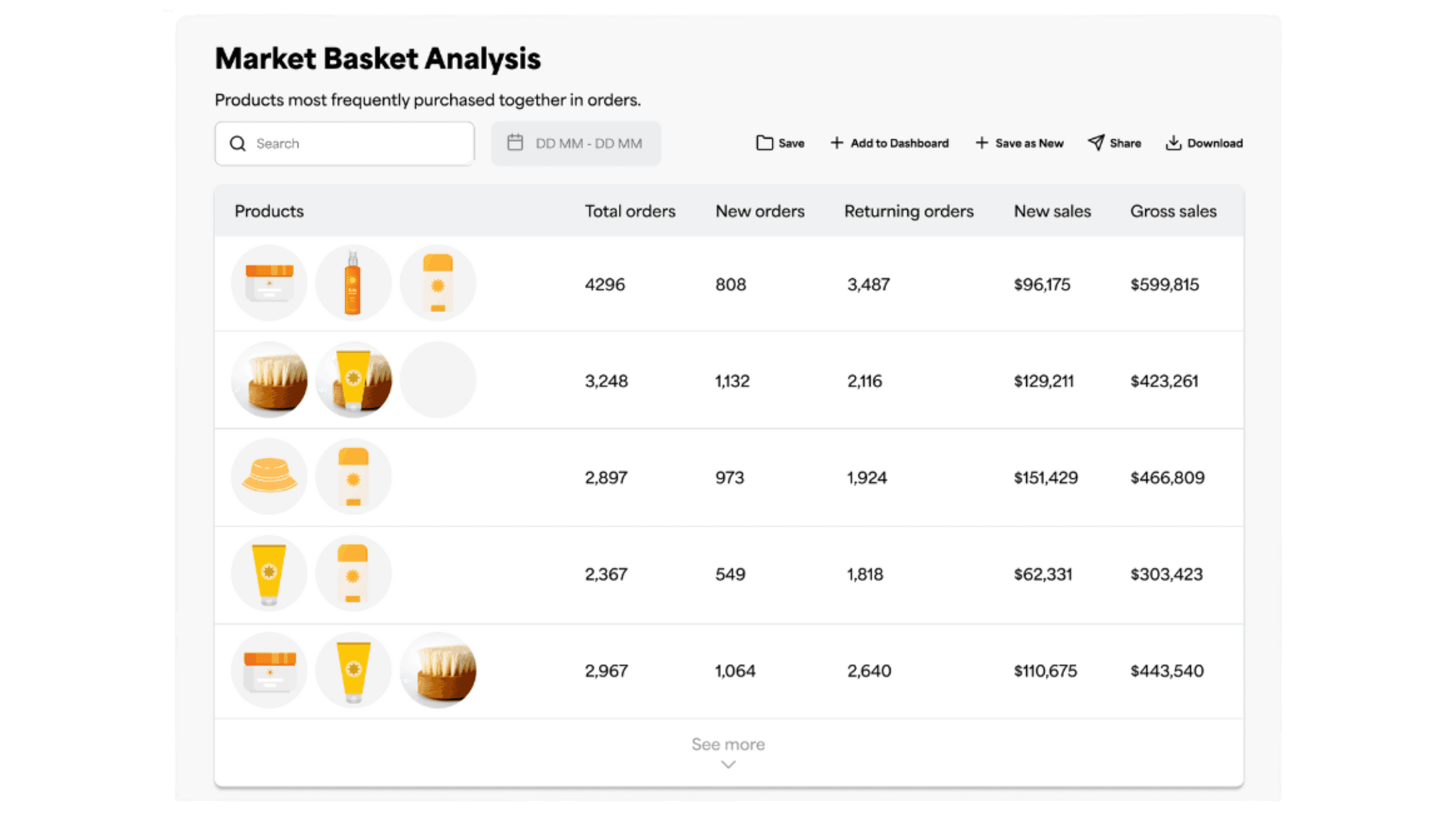
Task: Click plus icon next to Save as New
Action: [981, 143]
